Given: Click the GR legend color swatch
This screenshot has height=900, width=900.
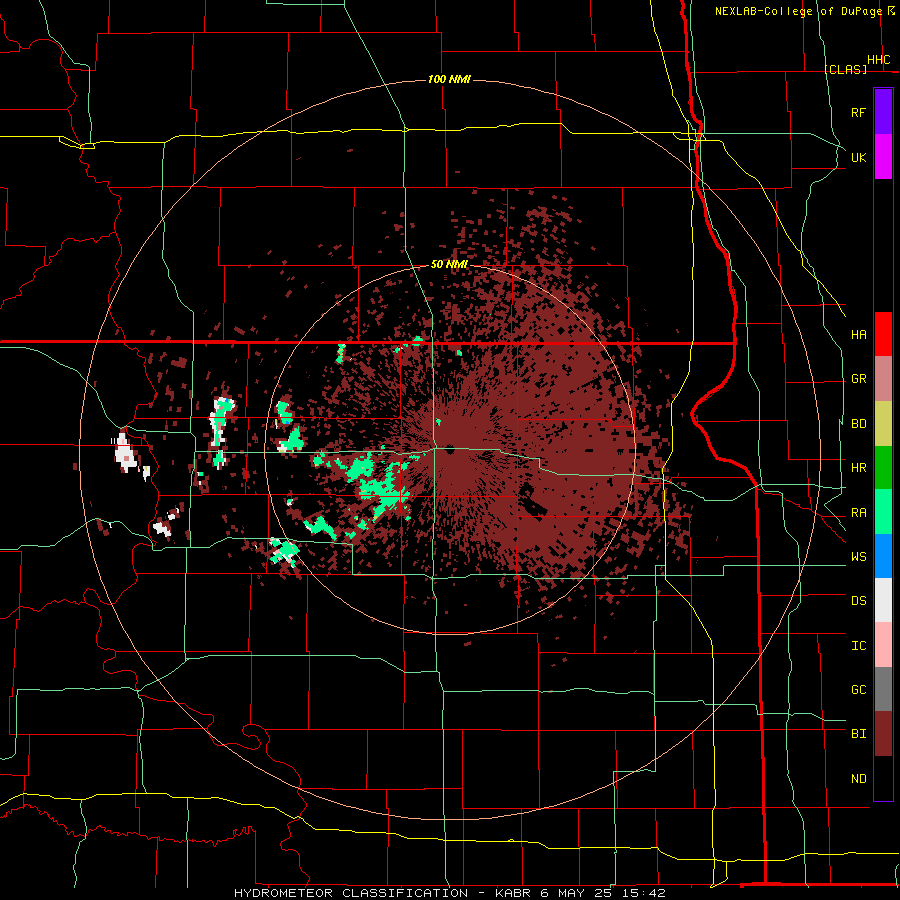Looking at the screenshot, I should click(883, 379).
